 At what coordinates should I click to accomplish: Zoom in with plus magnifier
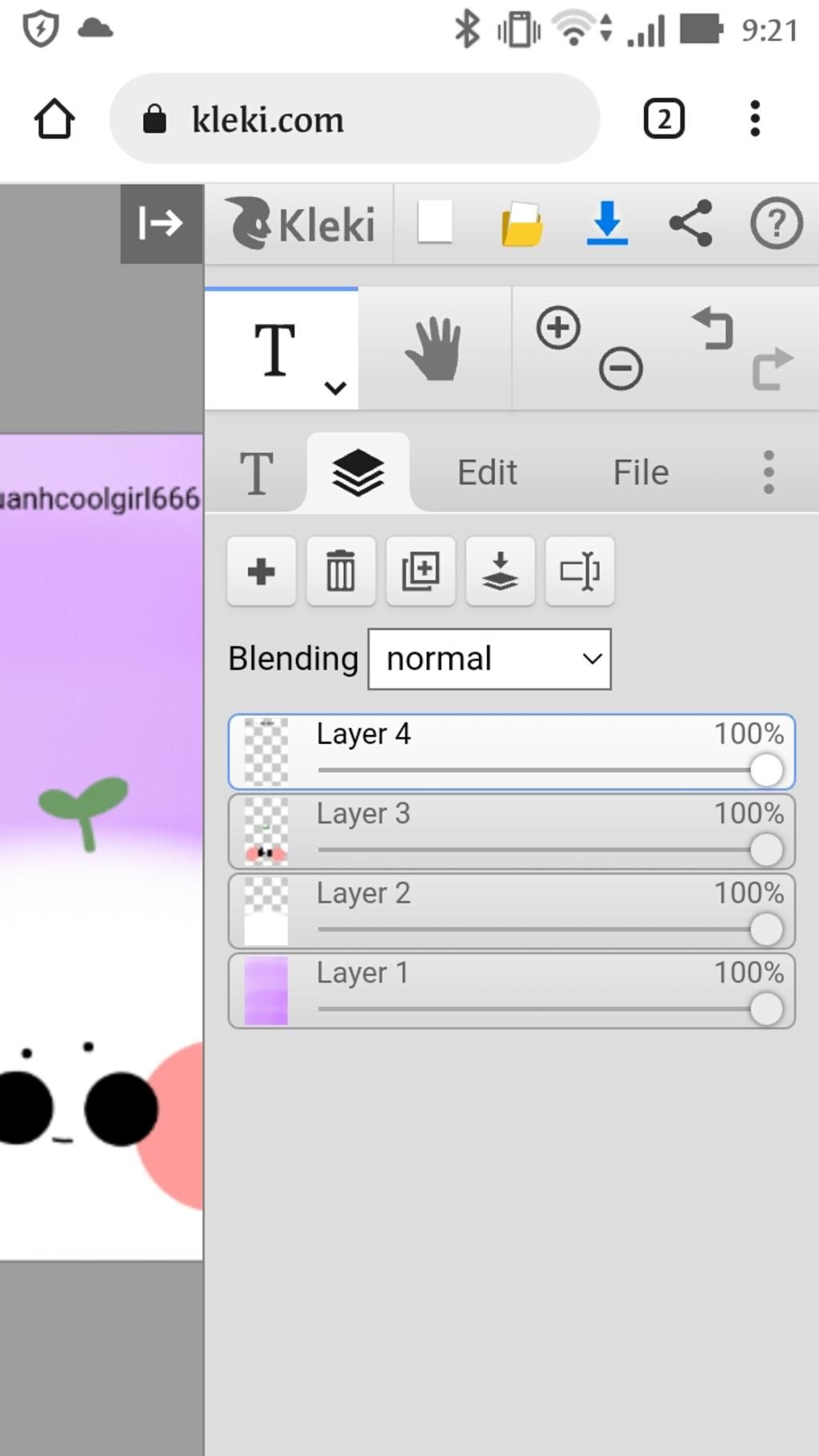558,328
